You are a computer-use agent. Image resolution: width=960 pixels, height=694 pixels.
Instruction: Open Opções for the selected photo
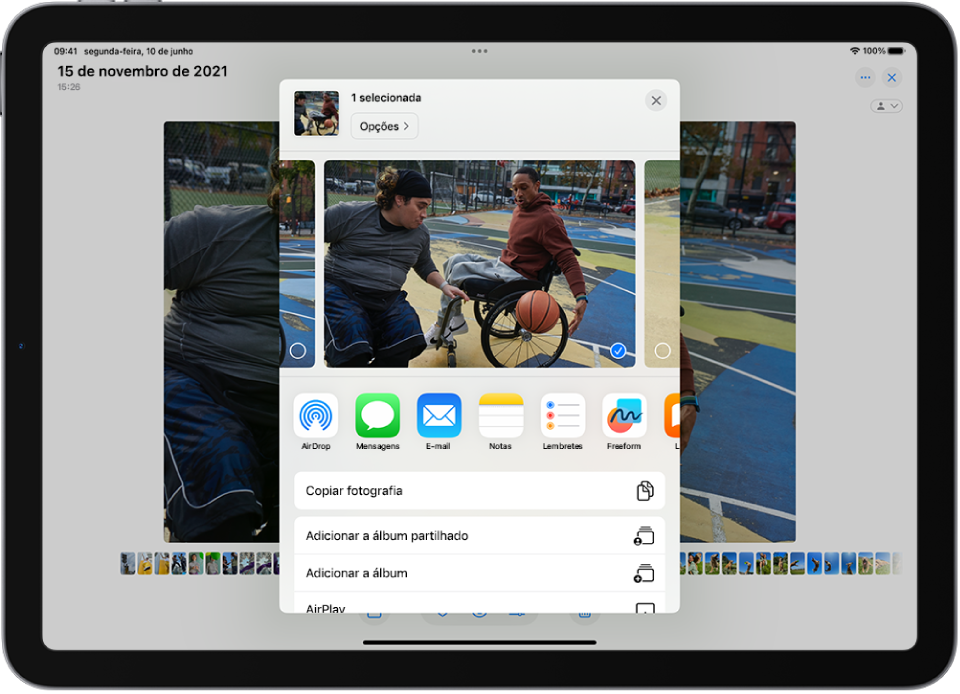coord(384,126)
